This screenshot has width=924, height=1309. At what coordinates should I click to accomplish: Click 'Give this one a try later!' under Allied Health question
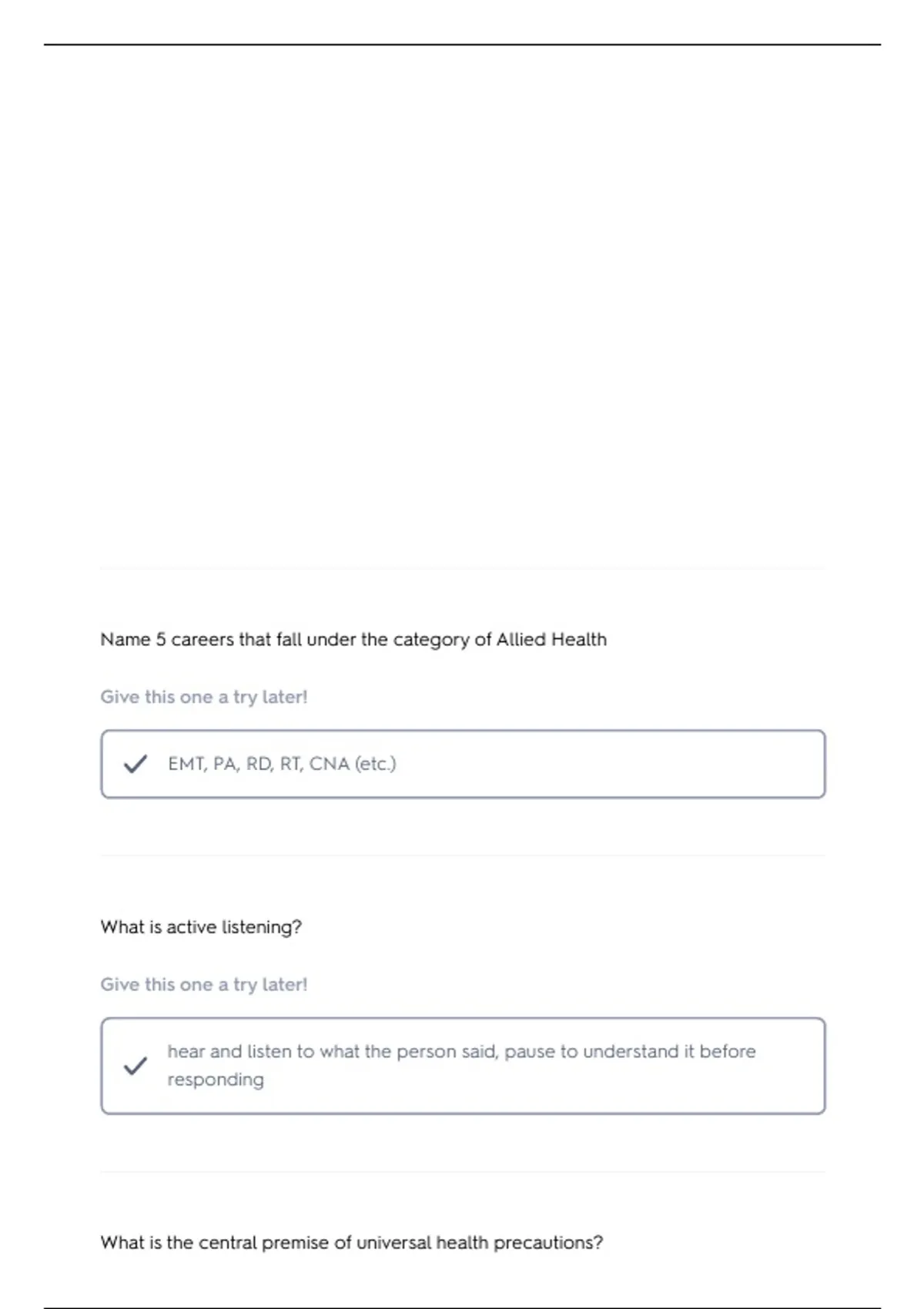pos(204,697)
